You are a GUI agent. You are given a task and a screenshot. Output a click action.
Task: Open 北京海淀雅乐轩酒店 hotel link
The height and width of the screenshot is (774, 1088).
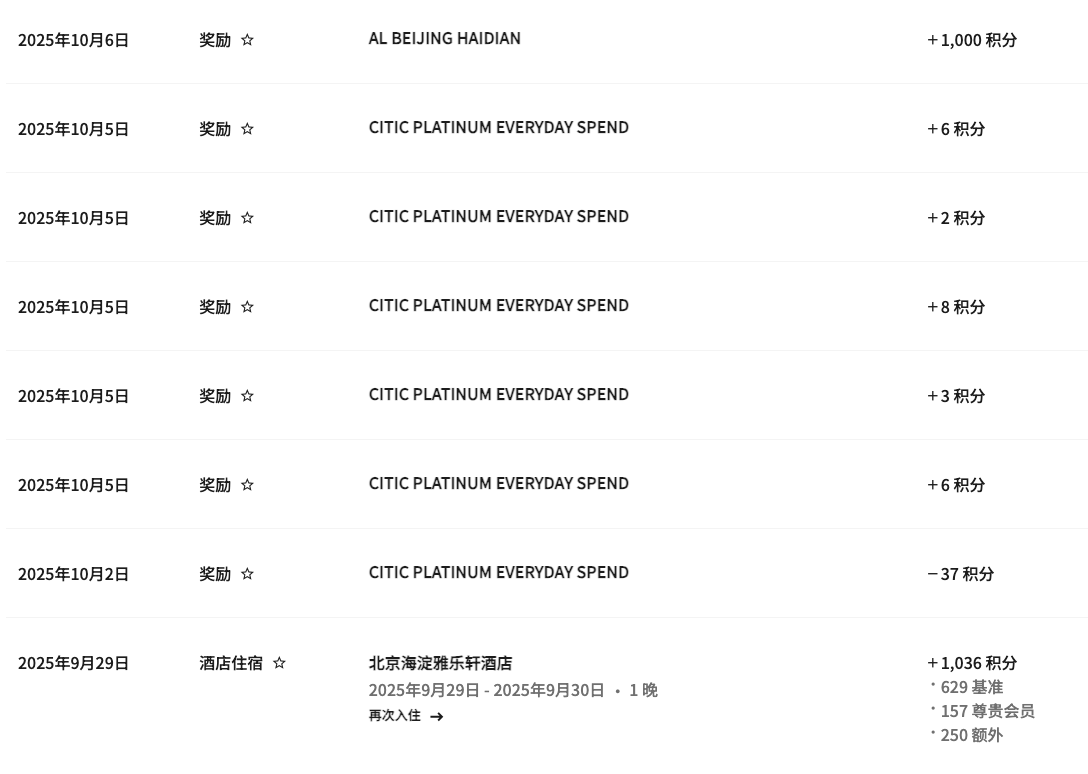(440, 663)
